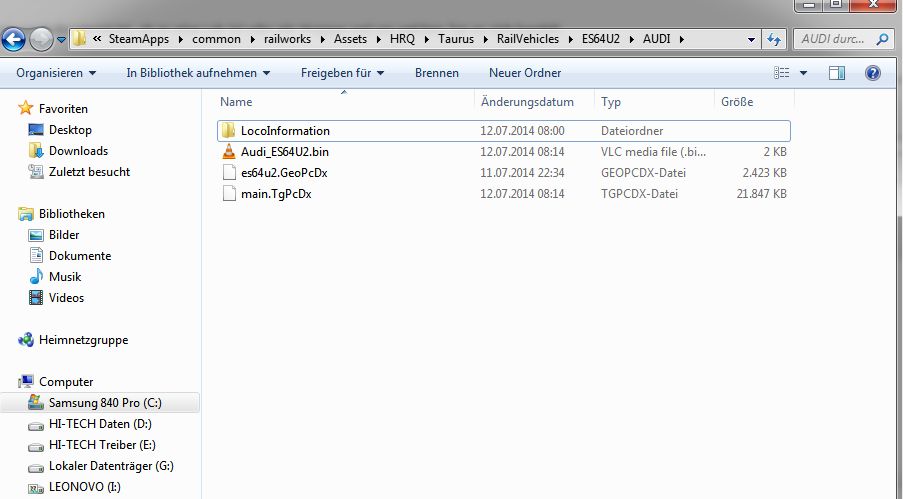Toggle the preview pane icon
Image resolution: width=903 pixels, height=499 pixels.
pyautogui.click(x=837, y=73)
